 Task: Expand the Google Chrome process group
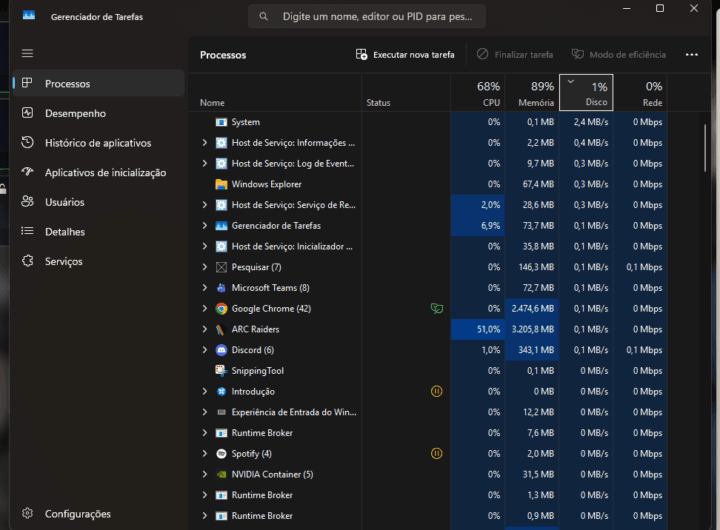coord(204,309)
